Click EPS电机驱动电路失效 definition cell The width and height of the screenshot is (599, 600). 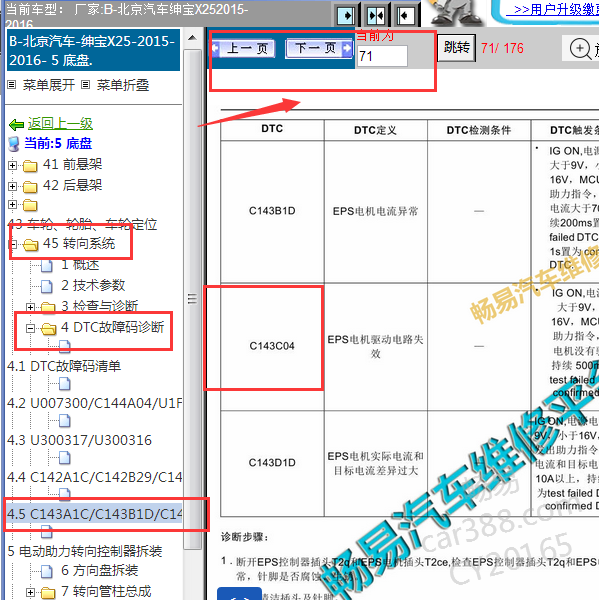pos(375,346)
